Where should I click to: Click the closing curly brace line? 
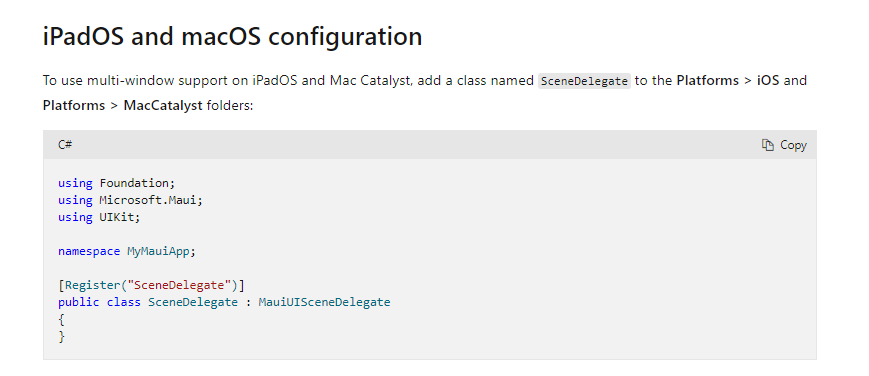62,337
